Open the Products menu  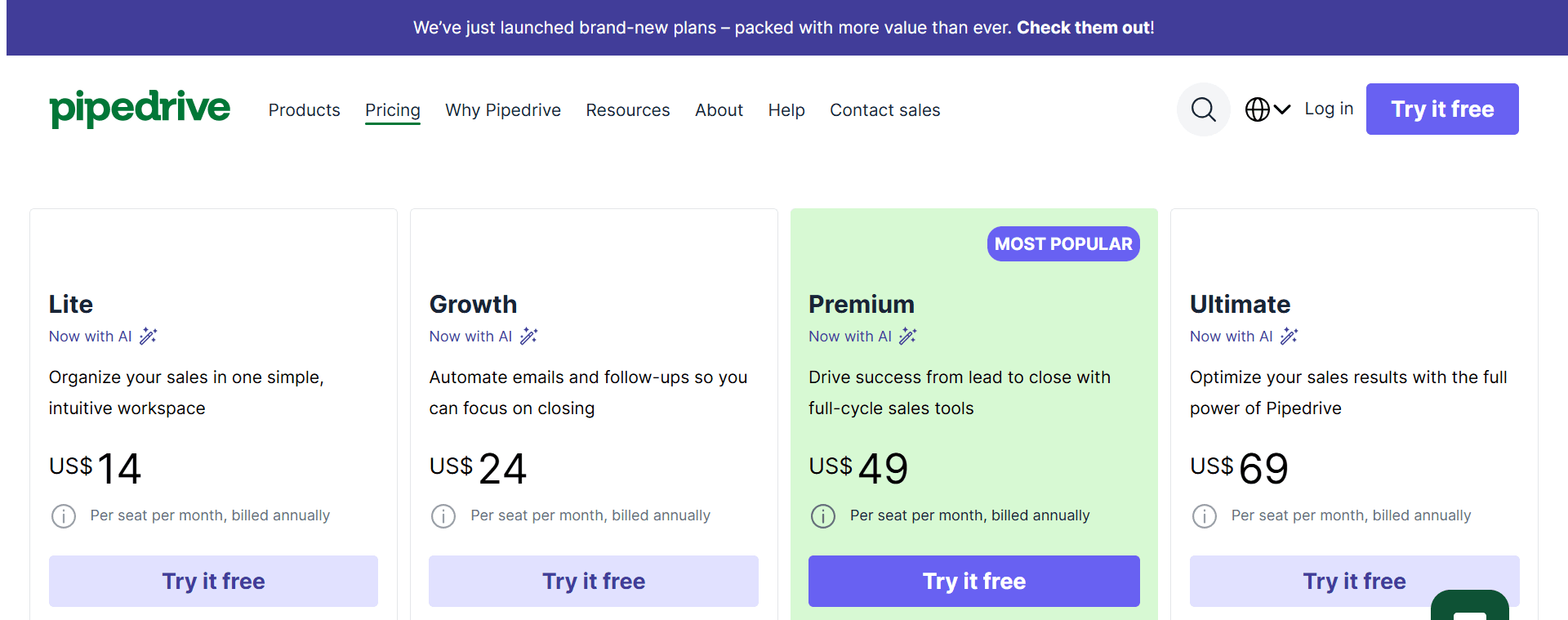point(304,110)
